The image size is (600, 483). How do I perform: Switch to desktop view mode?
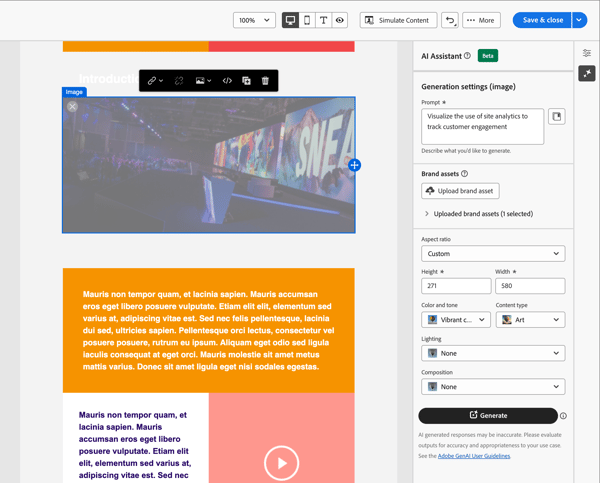[290, 20]
